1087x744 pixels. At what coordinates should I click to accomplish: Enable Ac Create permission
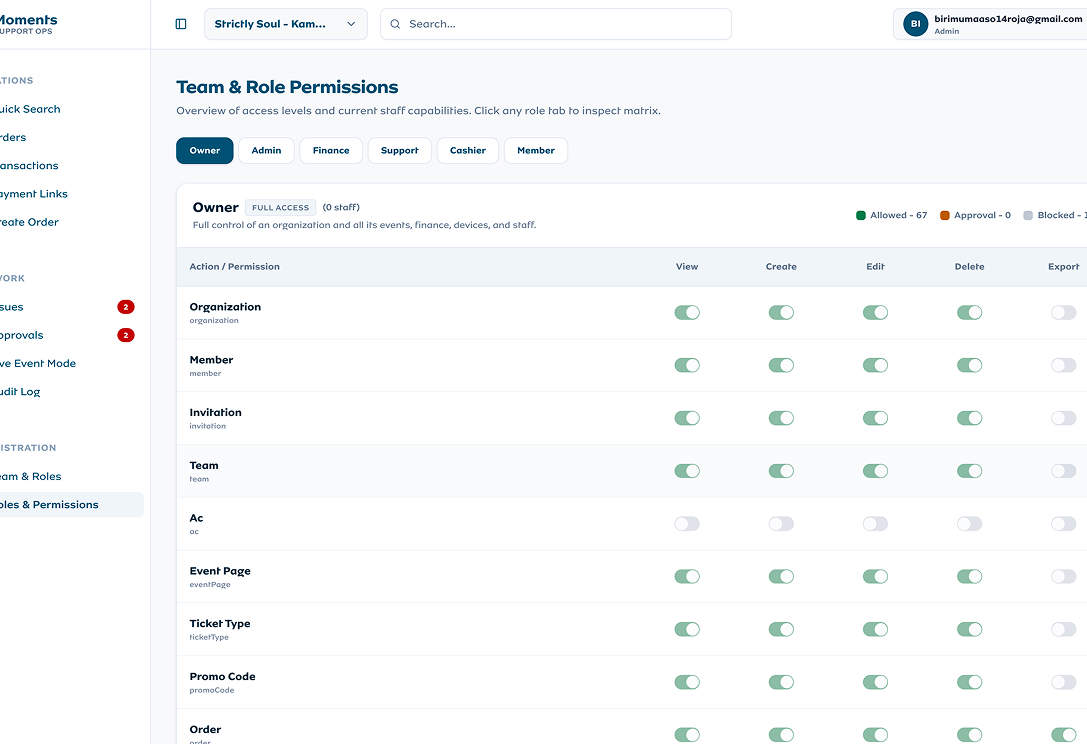click(x=781, y=524)
